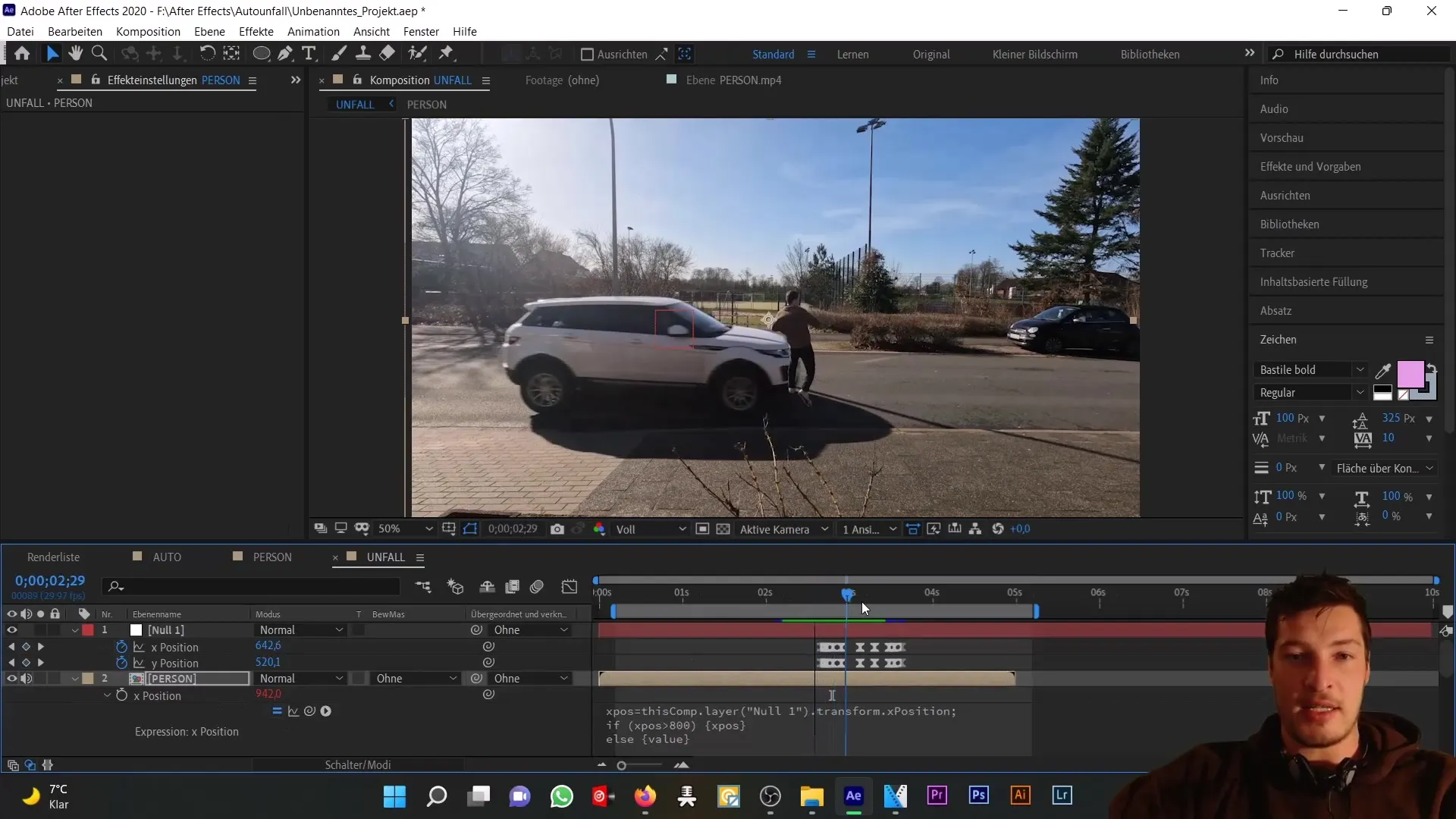Open the 1 Ansicht view layout dropdown
This screenshot has height=819, width=1456.
tap(869, 529)
